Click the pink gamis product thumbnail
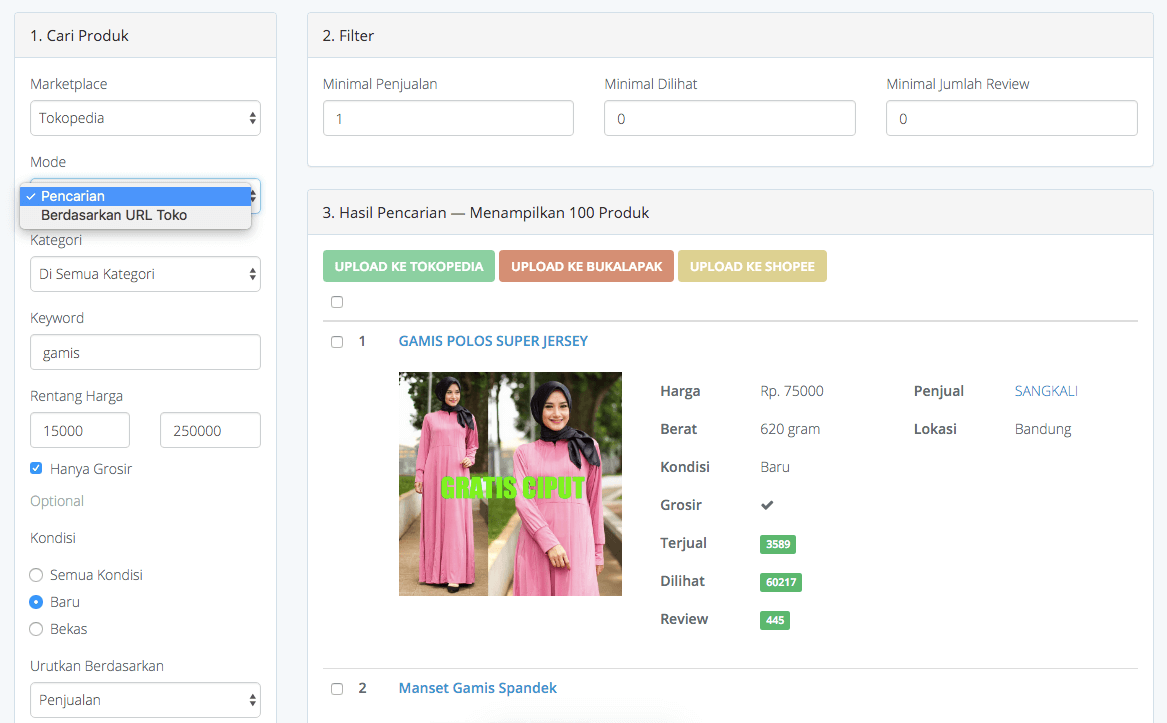 (510, 484)
